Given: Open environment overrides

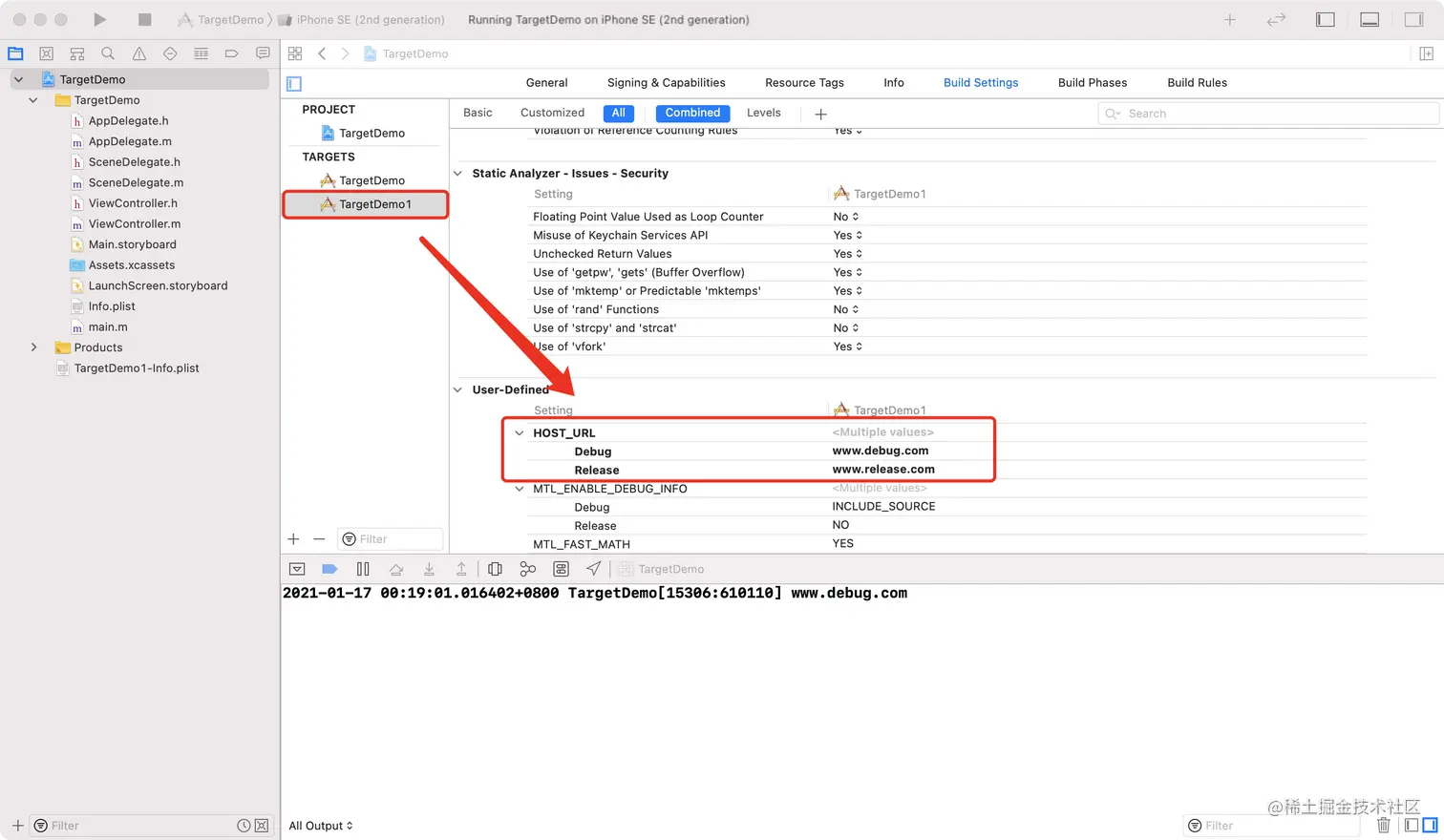Looking at the screenshot, I should coord(562,569).
